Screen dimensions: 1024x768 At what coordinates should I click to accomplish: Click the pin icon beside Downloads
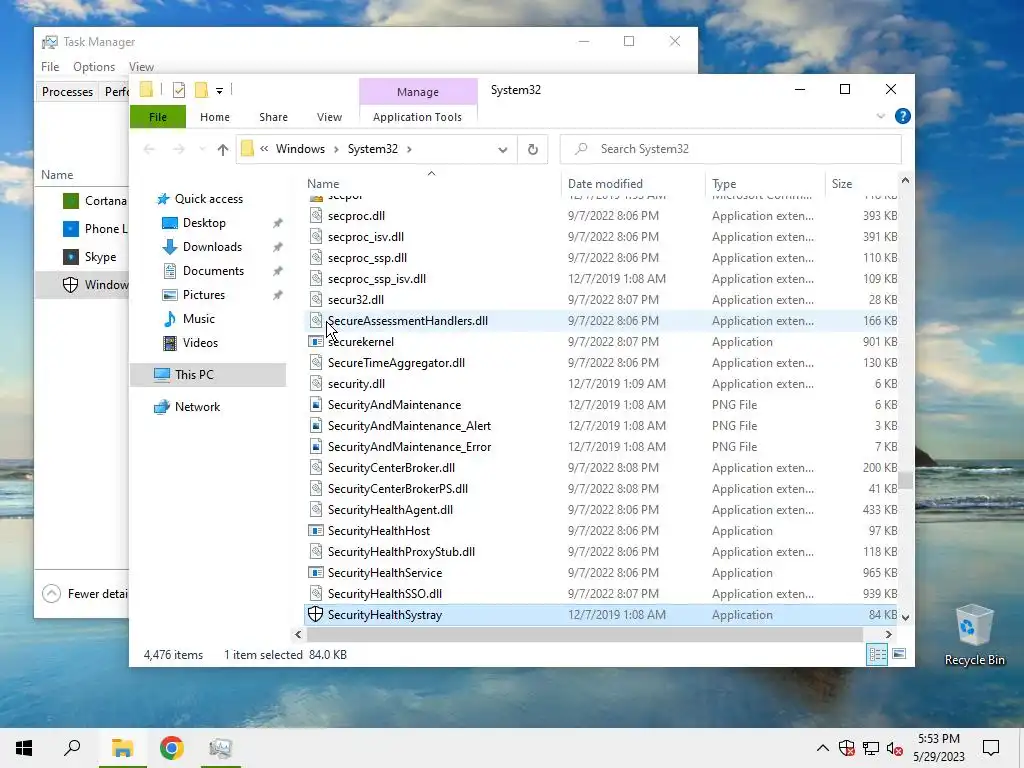tap(278, 248)
